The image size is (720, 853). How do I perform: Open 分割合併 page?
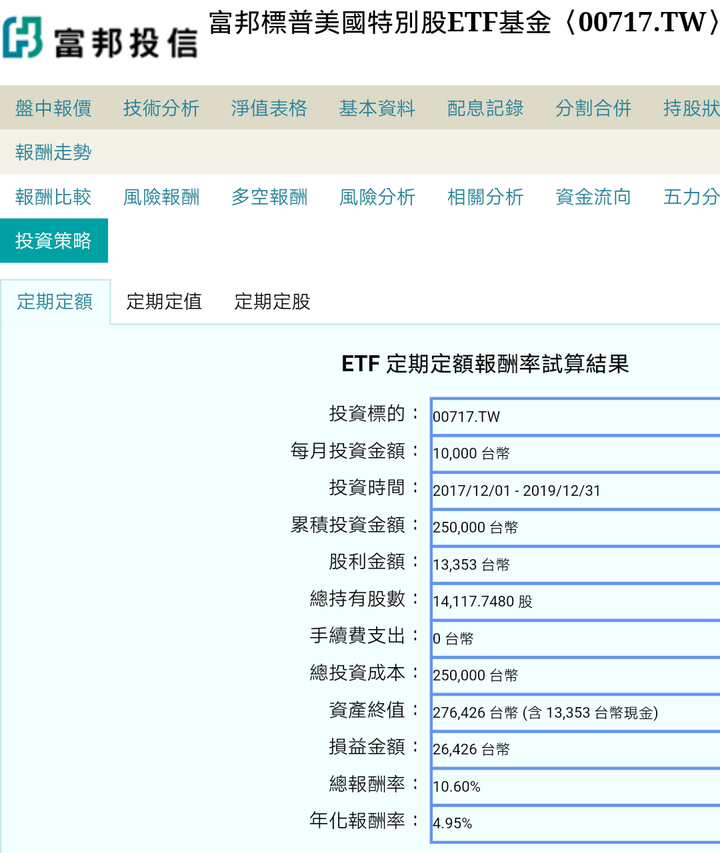point(593,108)
